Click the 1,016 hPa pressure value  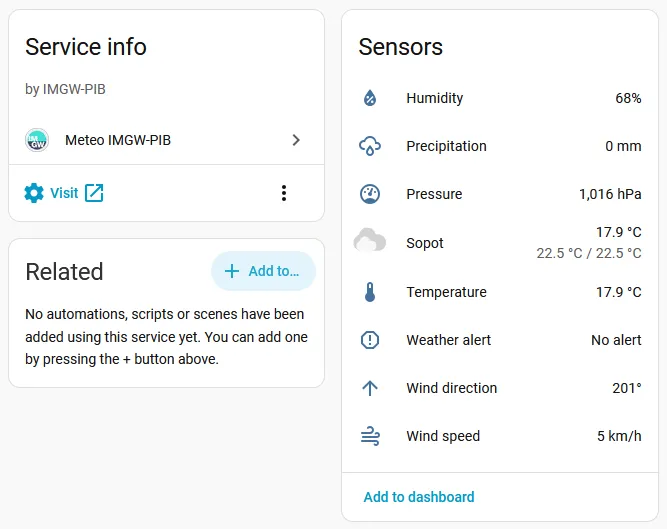tap(610, 194)
